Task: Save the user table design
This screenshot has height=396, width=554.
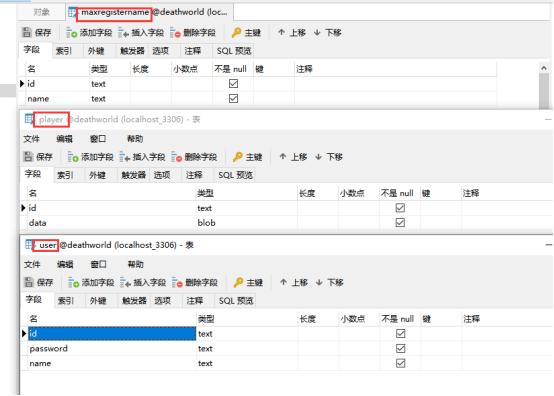Action: tap(39, 282)
